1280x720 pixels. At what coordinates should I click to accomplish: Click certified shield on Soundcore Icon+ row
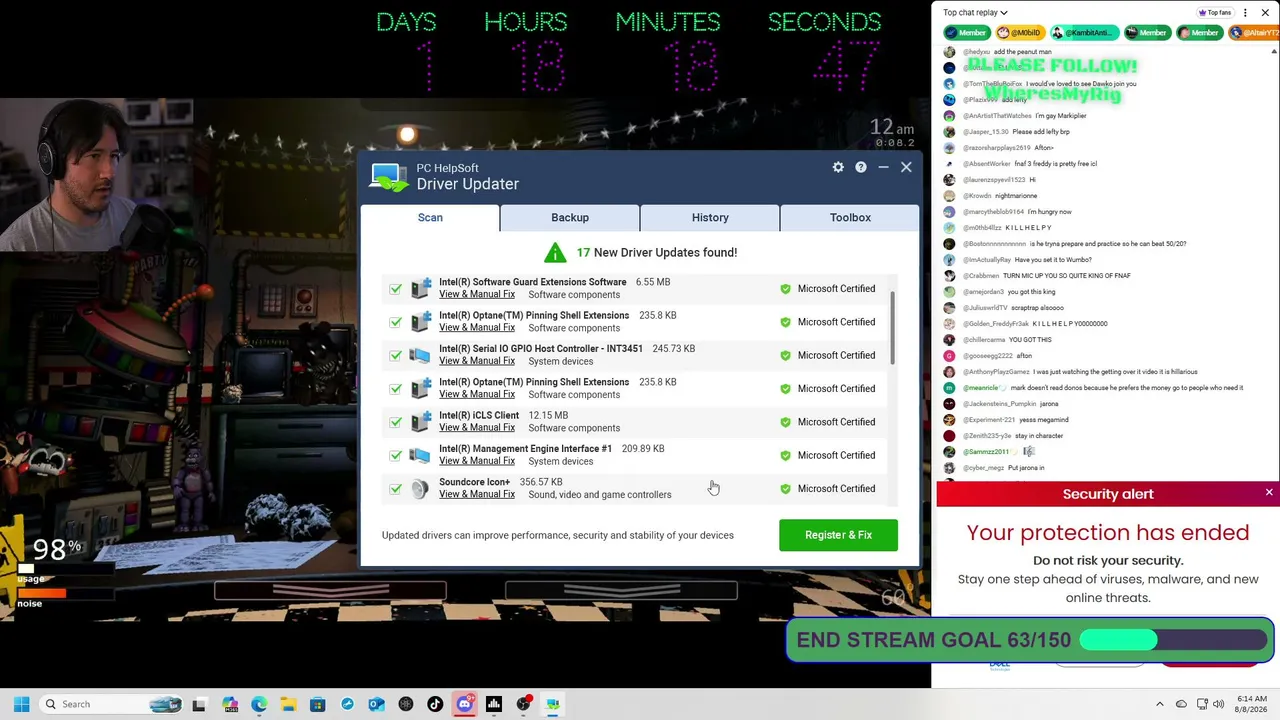[785, 489]
